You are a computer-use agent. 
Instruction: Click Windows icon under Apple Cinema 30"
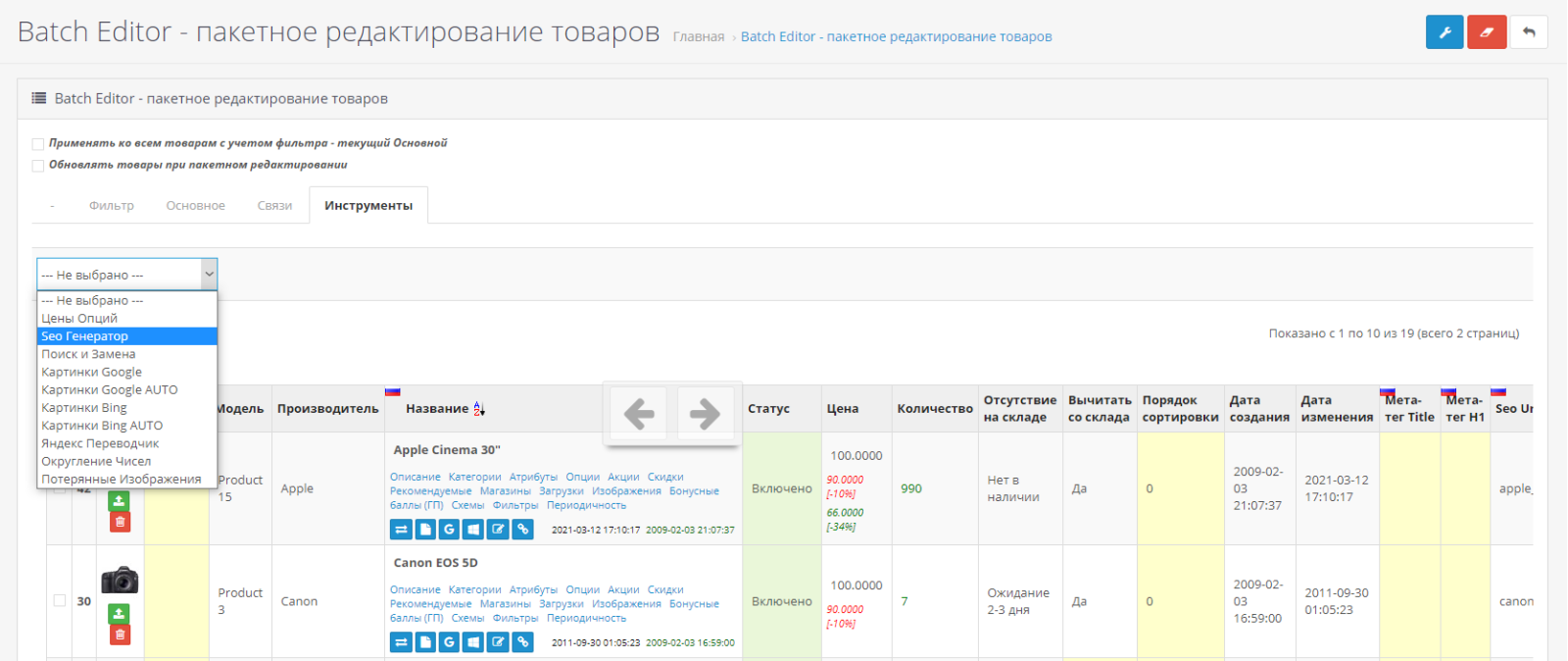click(473, 530)
